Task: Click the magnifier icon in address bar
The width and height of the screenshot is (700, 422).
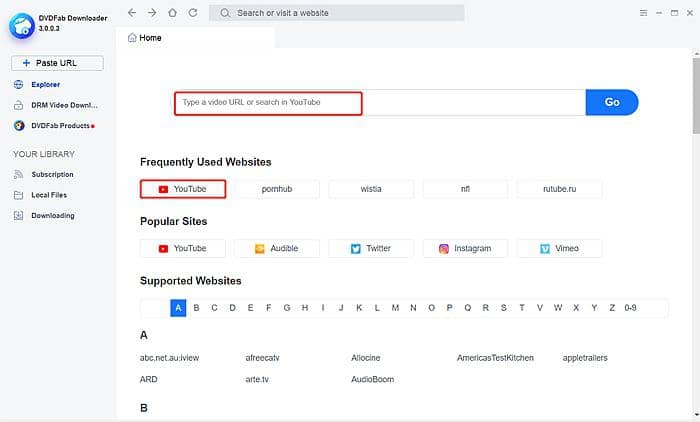Action: 225,13
